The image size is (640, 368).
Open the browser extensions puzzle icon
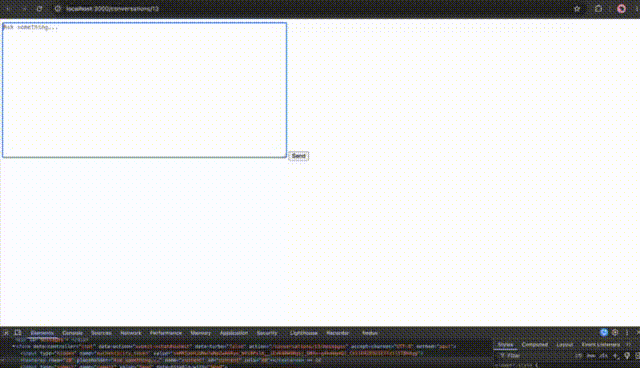[598, 9]
